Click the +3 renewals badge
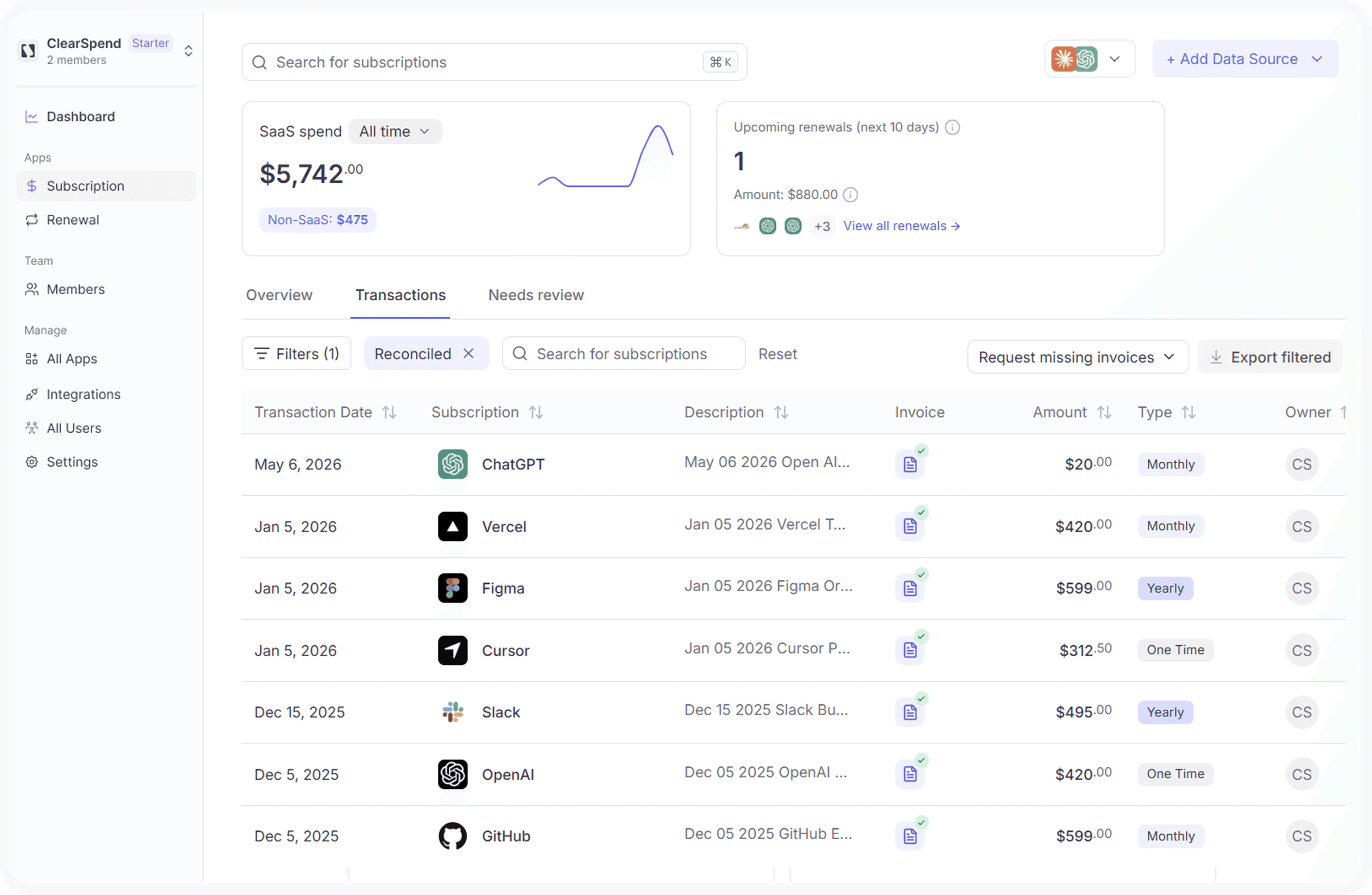Screen dimensions: 1372x895 click(x=822, y=226)
